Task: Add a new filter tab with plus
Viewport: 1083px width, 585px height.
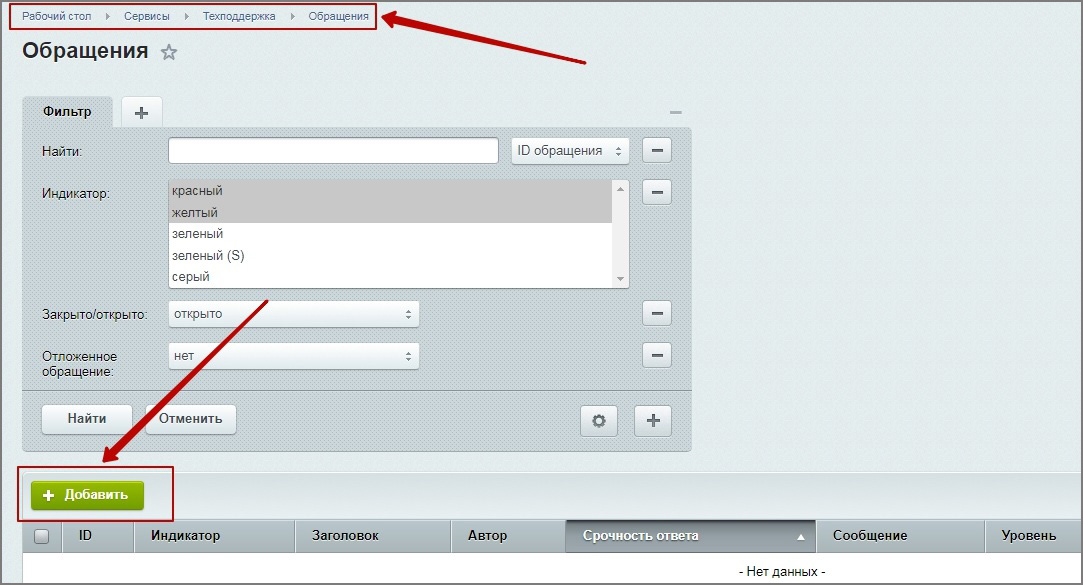Action: [x=141, y=113]
